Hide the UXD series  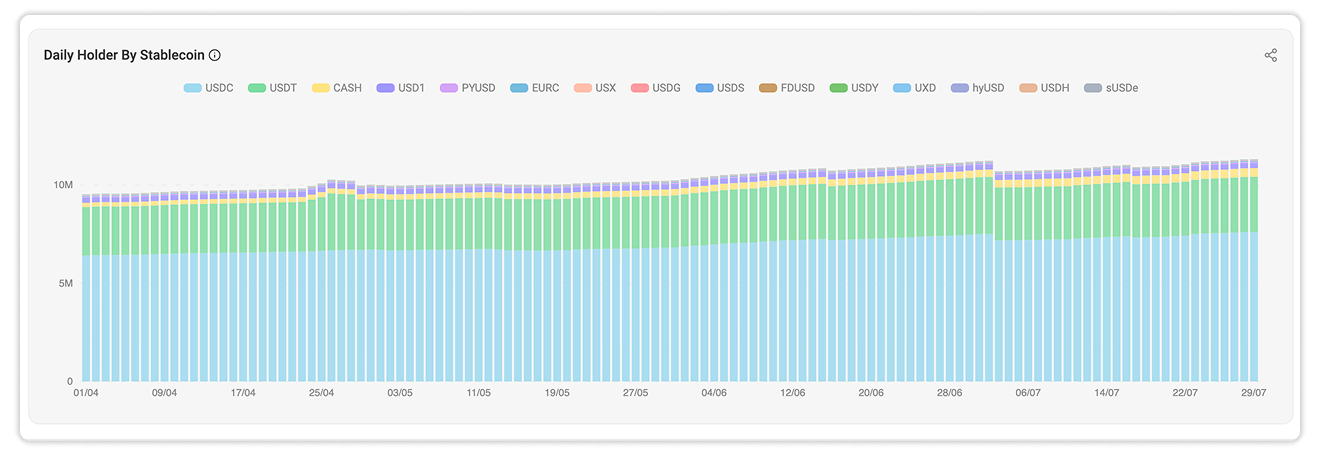(x=915, y=88)
